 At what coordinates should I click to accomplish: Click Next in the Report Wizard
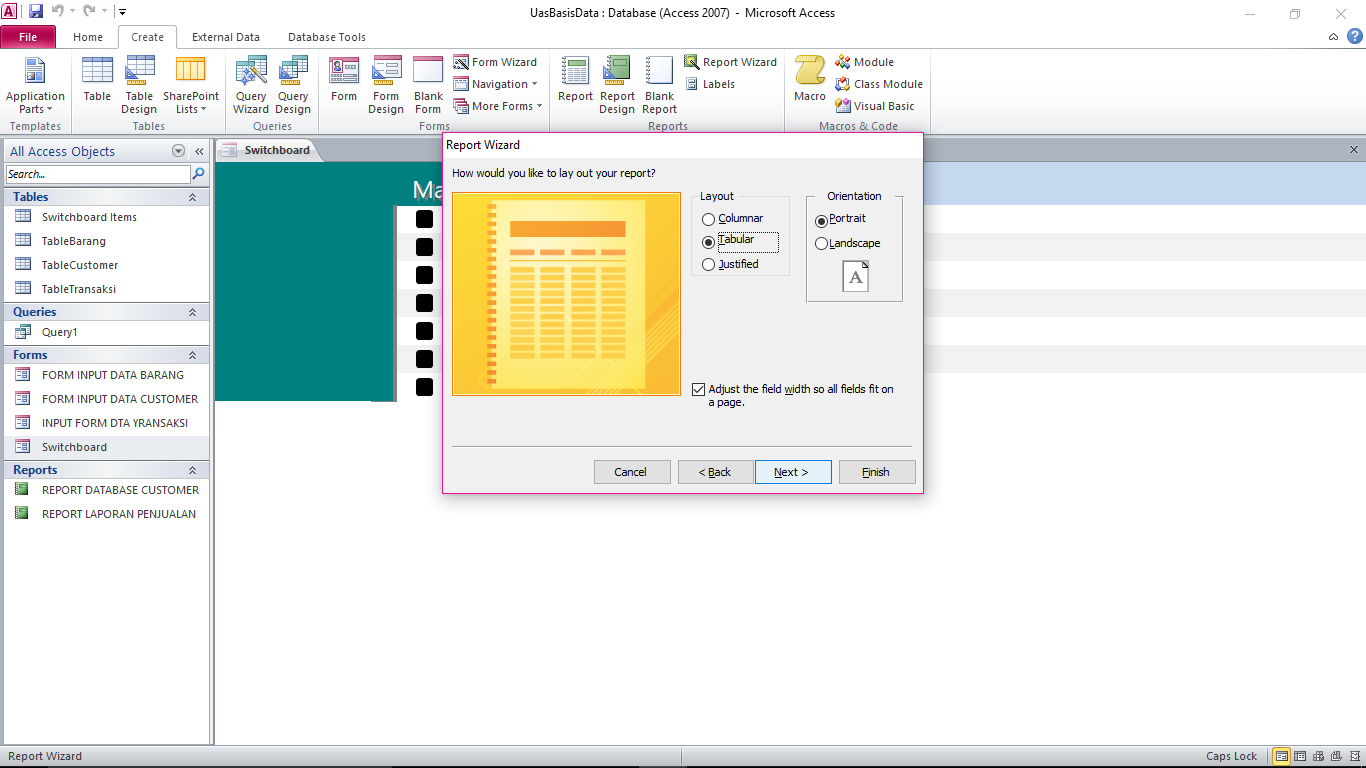(793, 471)
